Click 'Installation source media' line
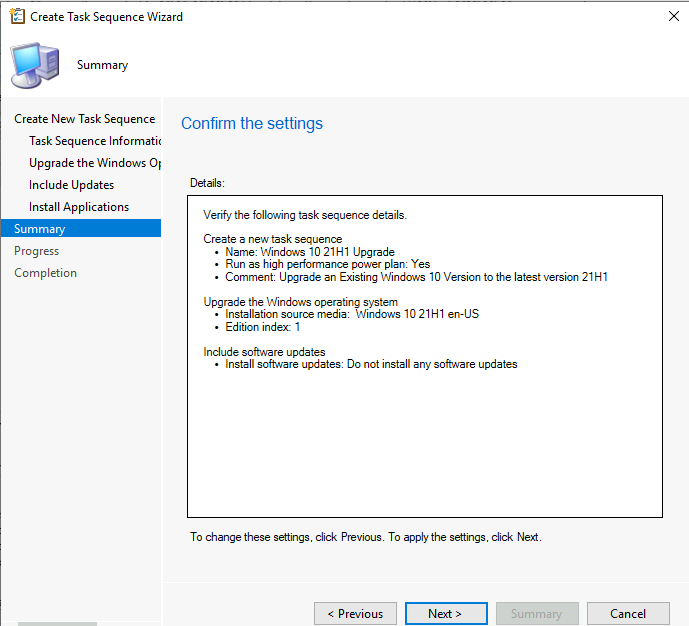The image size is (689, 626). 352,314
